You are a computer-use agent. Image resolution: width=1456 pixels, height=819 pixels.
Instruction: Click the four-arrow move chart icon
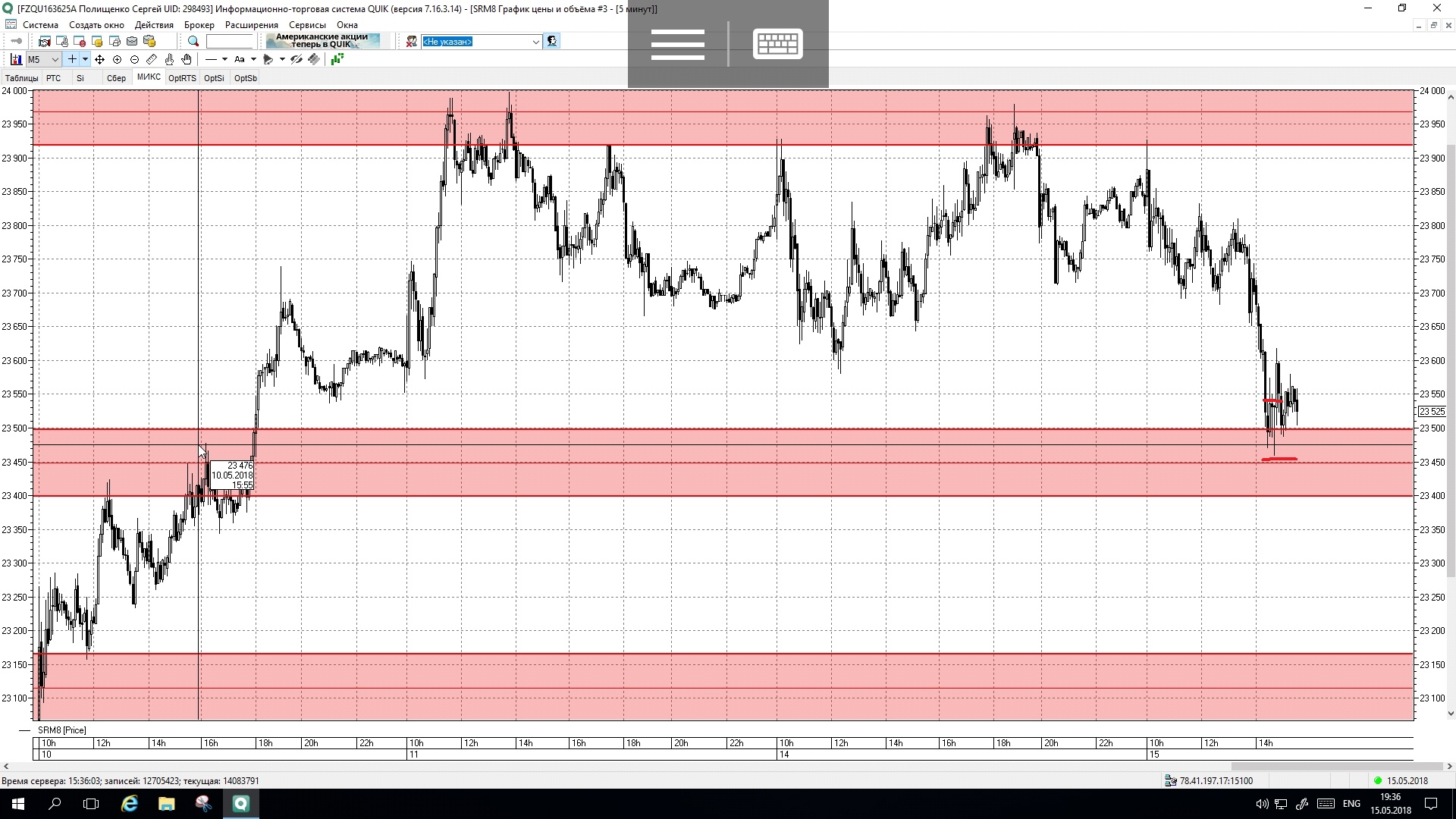point(99,59)
